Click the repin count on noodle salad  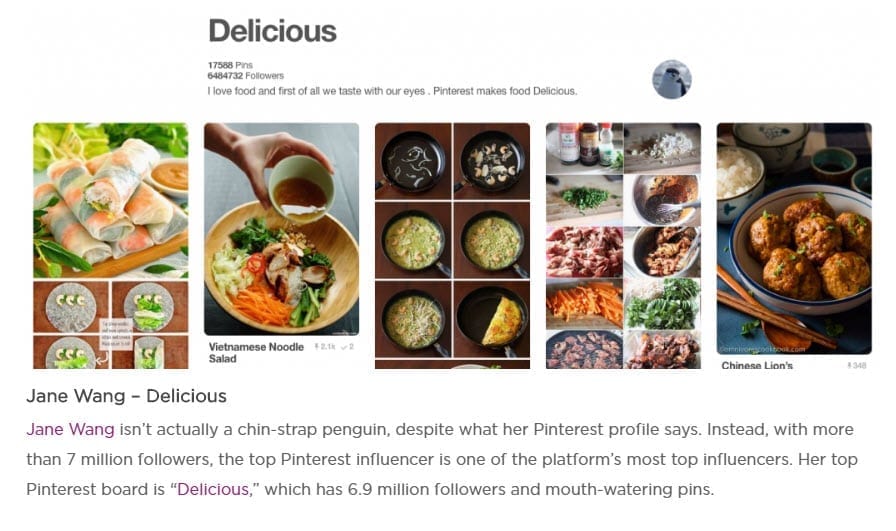[x=325, y=346]
